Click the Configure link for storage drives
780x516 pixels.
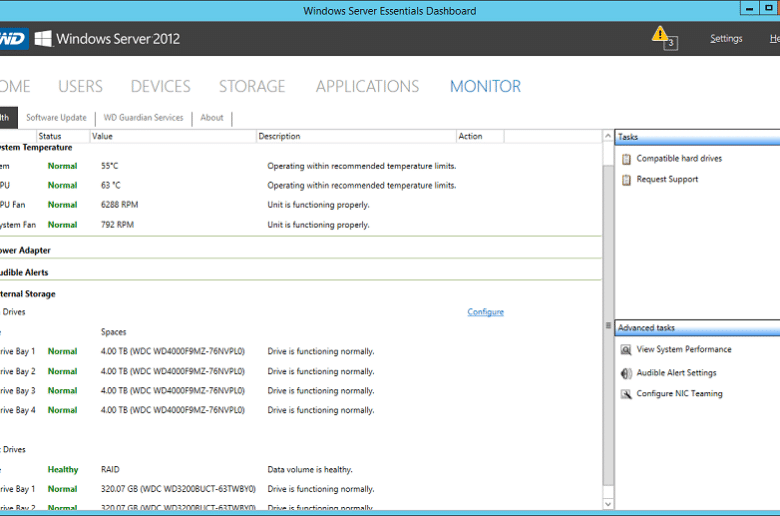click(486, 312)
